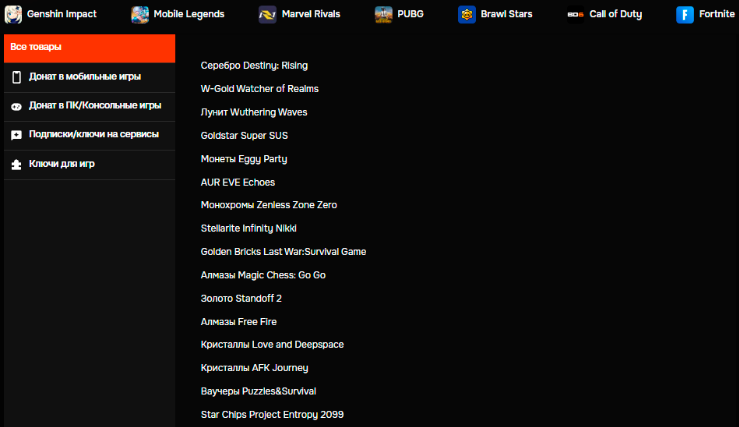Click the Mobile Legends game icon
739x427 pixels.
click(140, 15)
